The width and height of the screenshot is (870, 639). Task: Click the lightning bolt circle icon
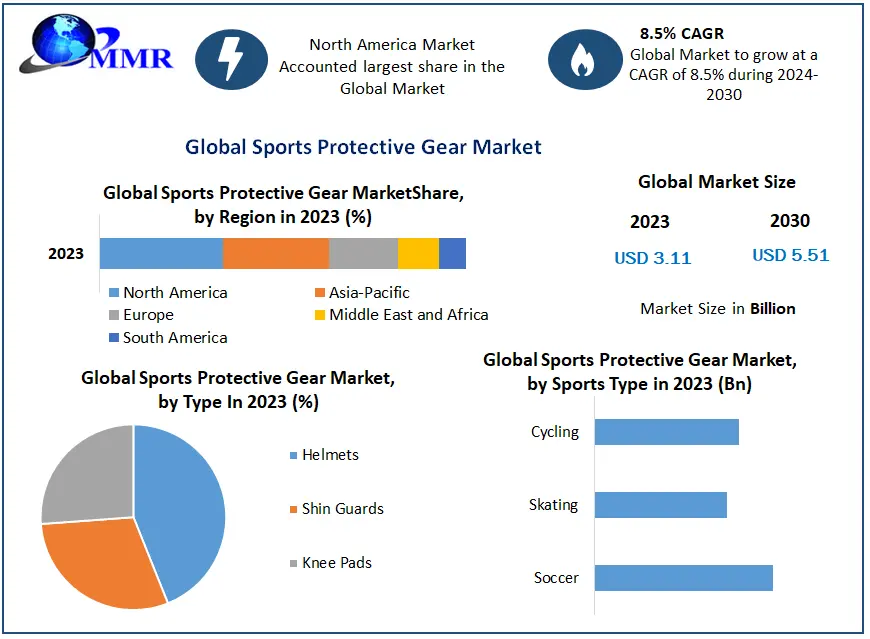[x=231, y=60]
